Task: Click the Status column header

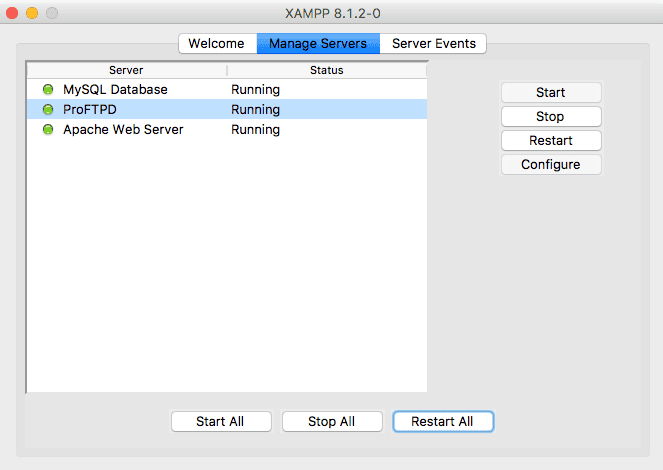Action: click(x=326, y=70)
